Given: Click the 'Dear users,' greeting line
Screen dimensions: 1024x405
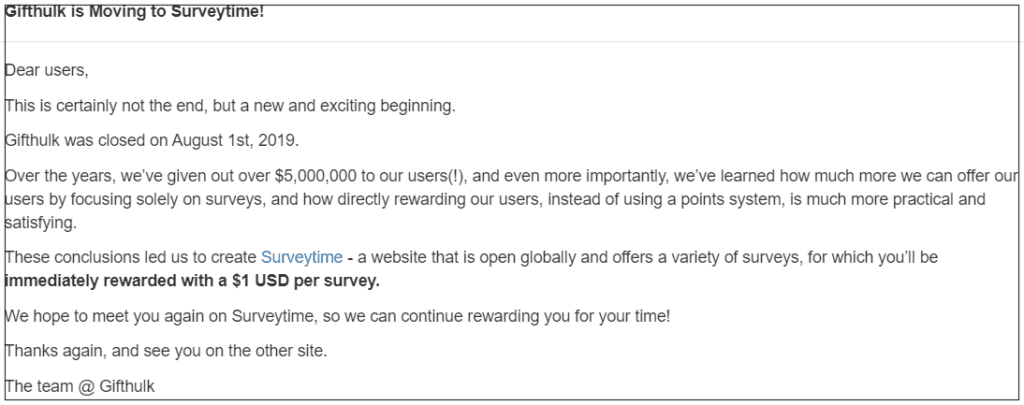Looking at the screenshot, I should pyautogui.click(x=46, y=70).
